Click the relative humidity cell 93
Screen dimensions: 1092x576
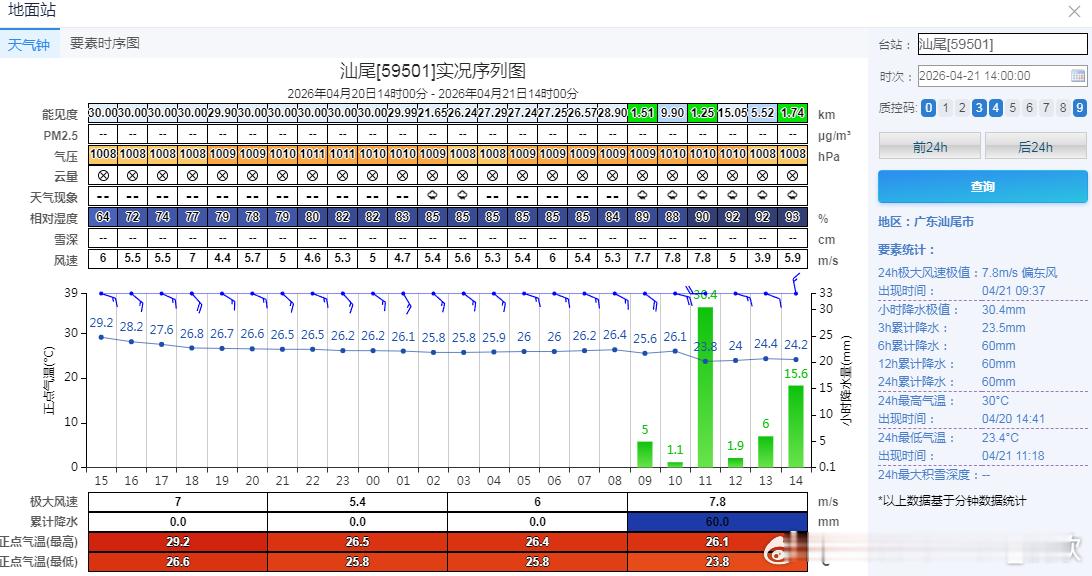pos(793,217)
